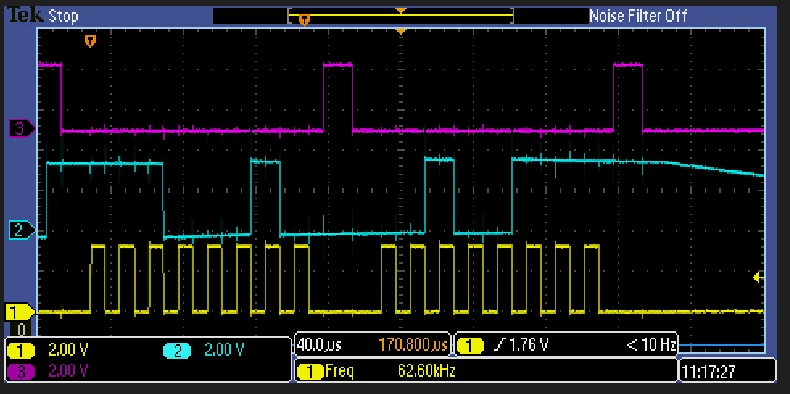Screen dimensions: 790x394
Task: Click the orange T marker in the record overview bar
Action: click(304, 20)
